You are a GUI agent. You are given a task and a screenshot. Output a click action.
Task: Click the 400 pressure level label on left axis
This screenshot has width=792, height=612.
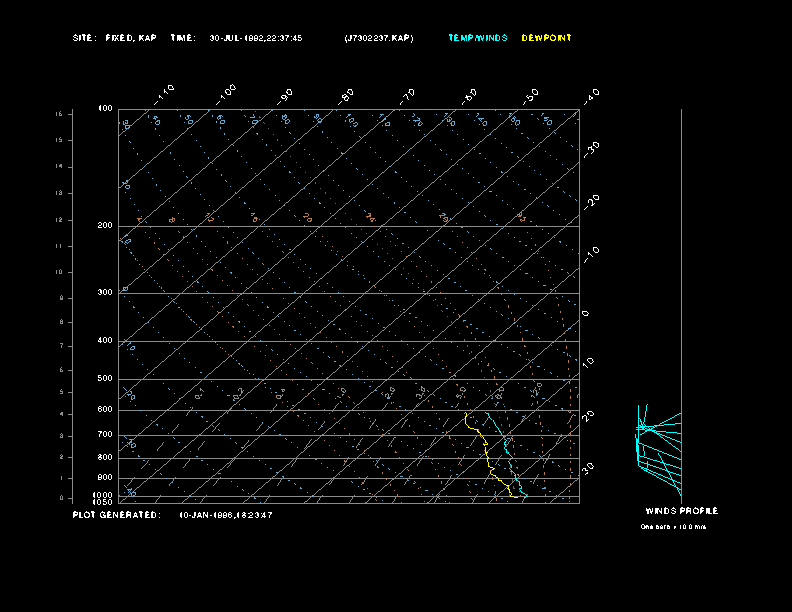coord(104,341)
